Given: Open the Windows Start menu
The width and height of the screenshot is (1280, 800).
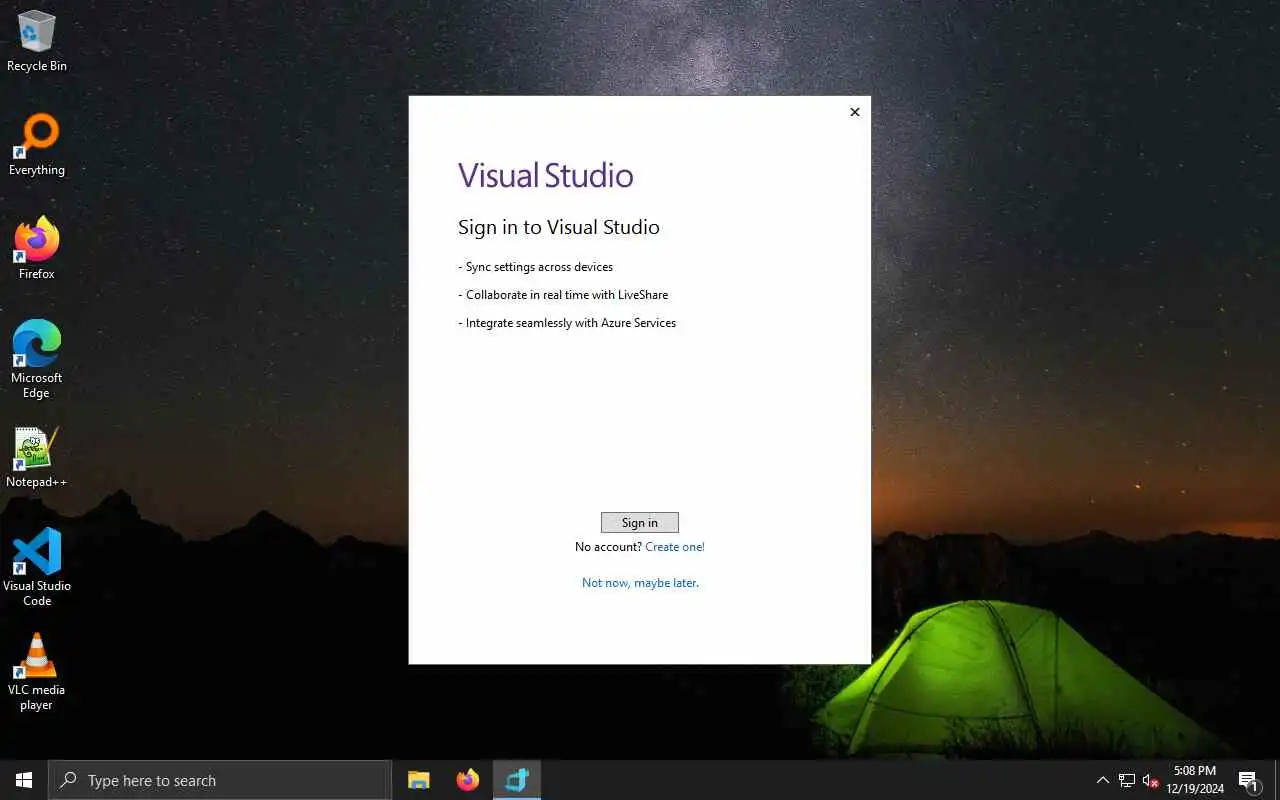Looking at the screenshot, I should (24, 780).
